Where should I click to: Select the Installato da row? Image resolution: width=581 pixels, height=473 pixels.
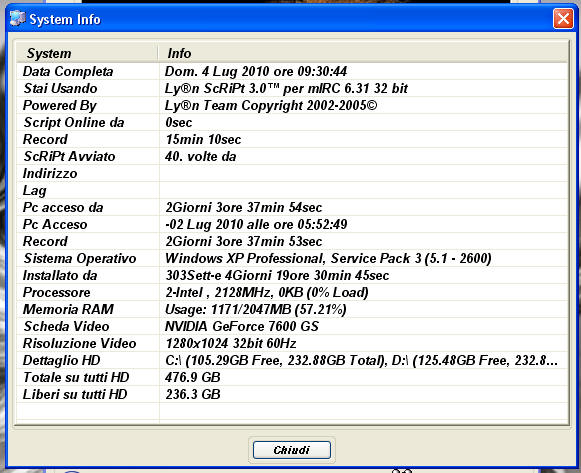tap(292, 275)
